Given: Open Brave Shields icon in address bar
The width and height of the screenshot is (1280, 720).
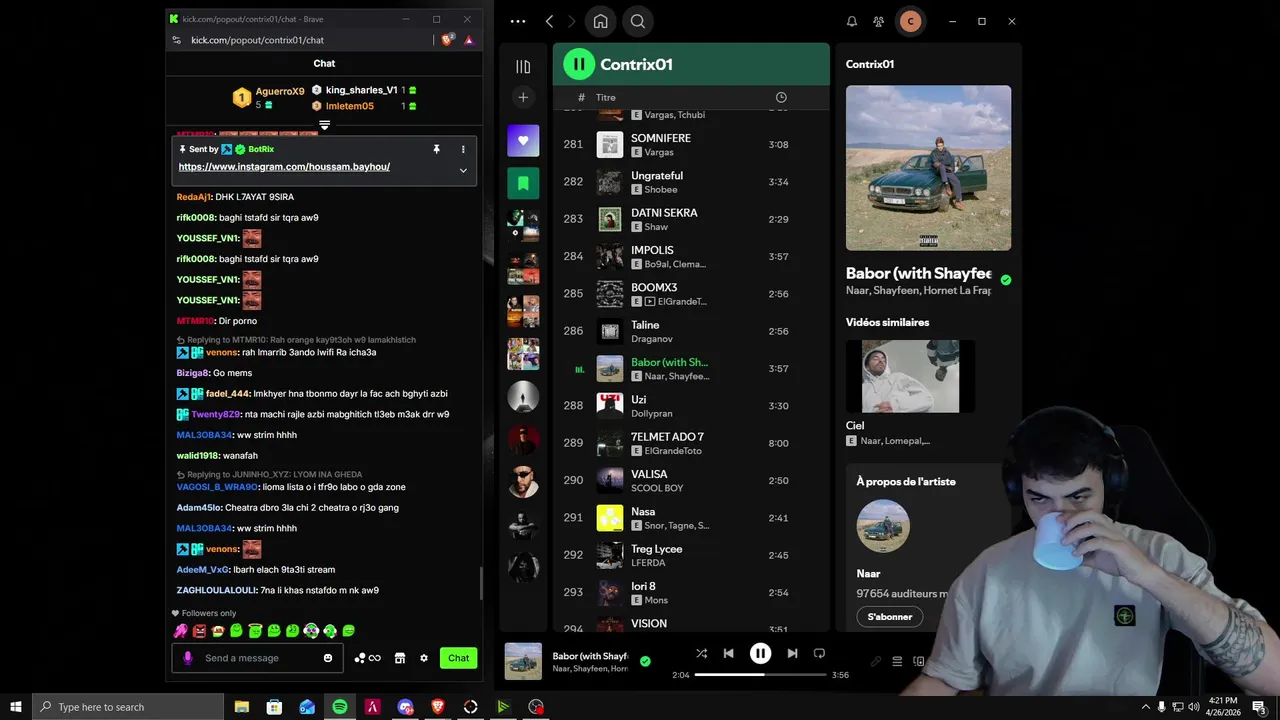Looking at the screenshot, I should 447,40.
